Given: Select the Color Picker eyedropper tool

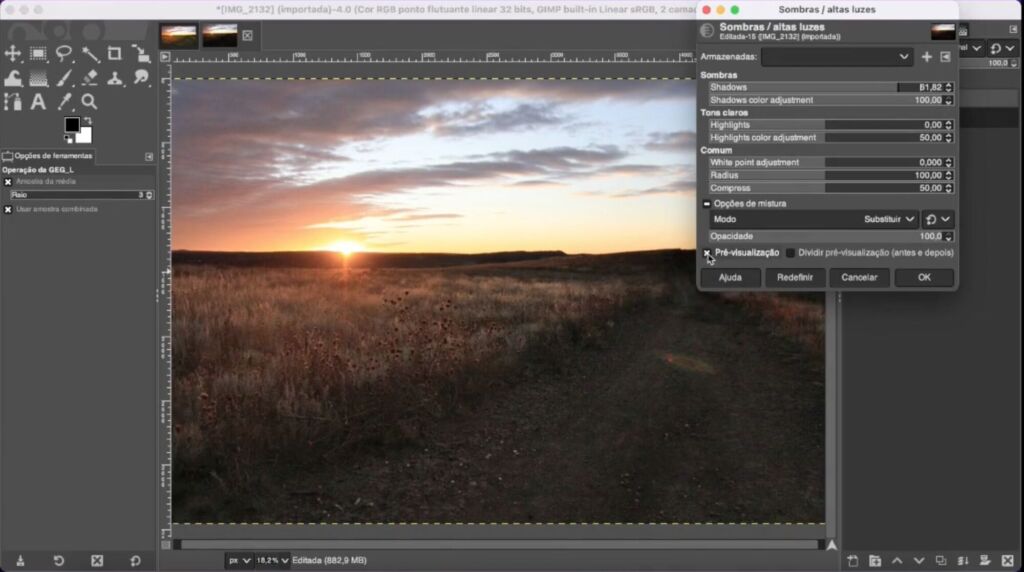Looking at the screenshot, I should 64,102.
